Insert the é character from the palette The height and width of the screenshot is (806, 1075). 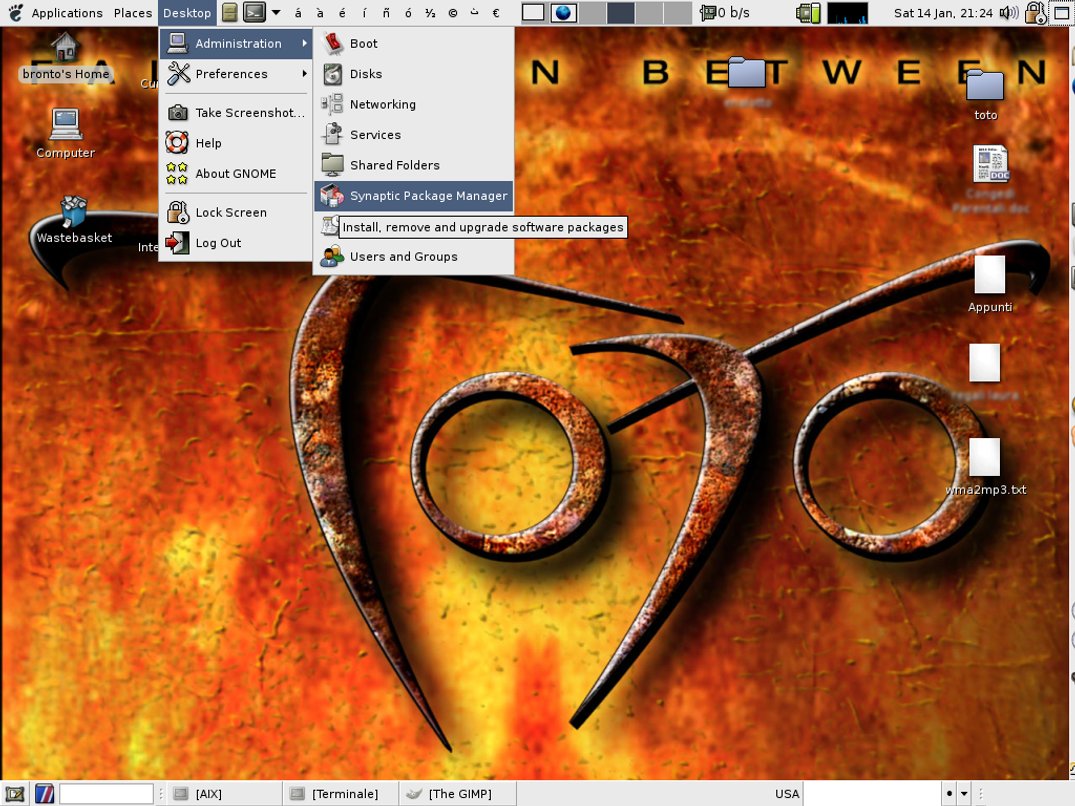pos(342,13)
